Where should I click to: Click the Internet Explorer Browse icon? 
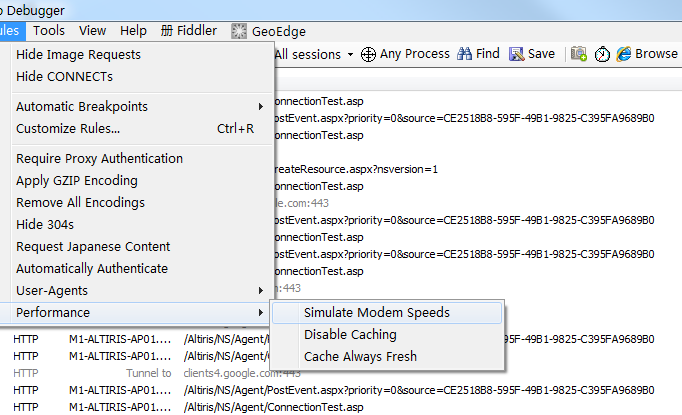[625, 54]
